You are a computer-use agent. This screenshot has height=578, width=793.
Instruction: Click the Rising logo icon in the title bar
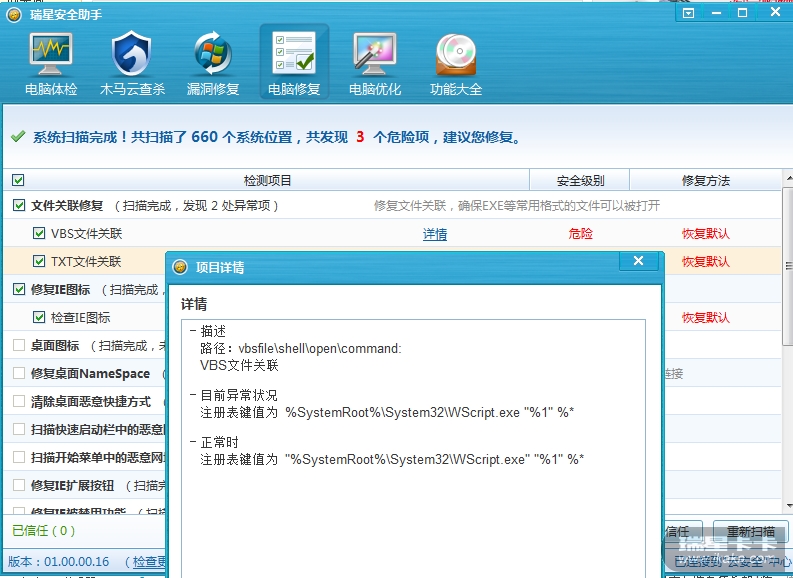14,15
